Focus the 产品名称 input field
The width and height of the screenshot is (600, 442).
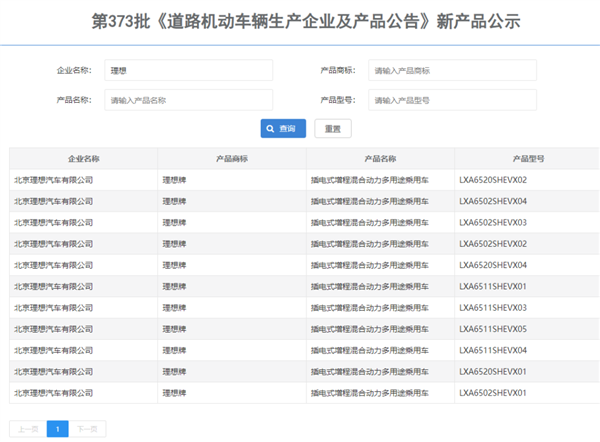189,100
